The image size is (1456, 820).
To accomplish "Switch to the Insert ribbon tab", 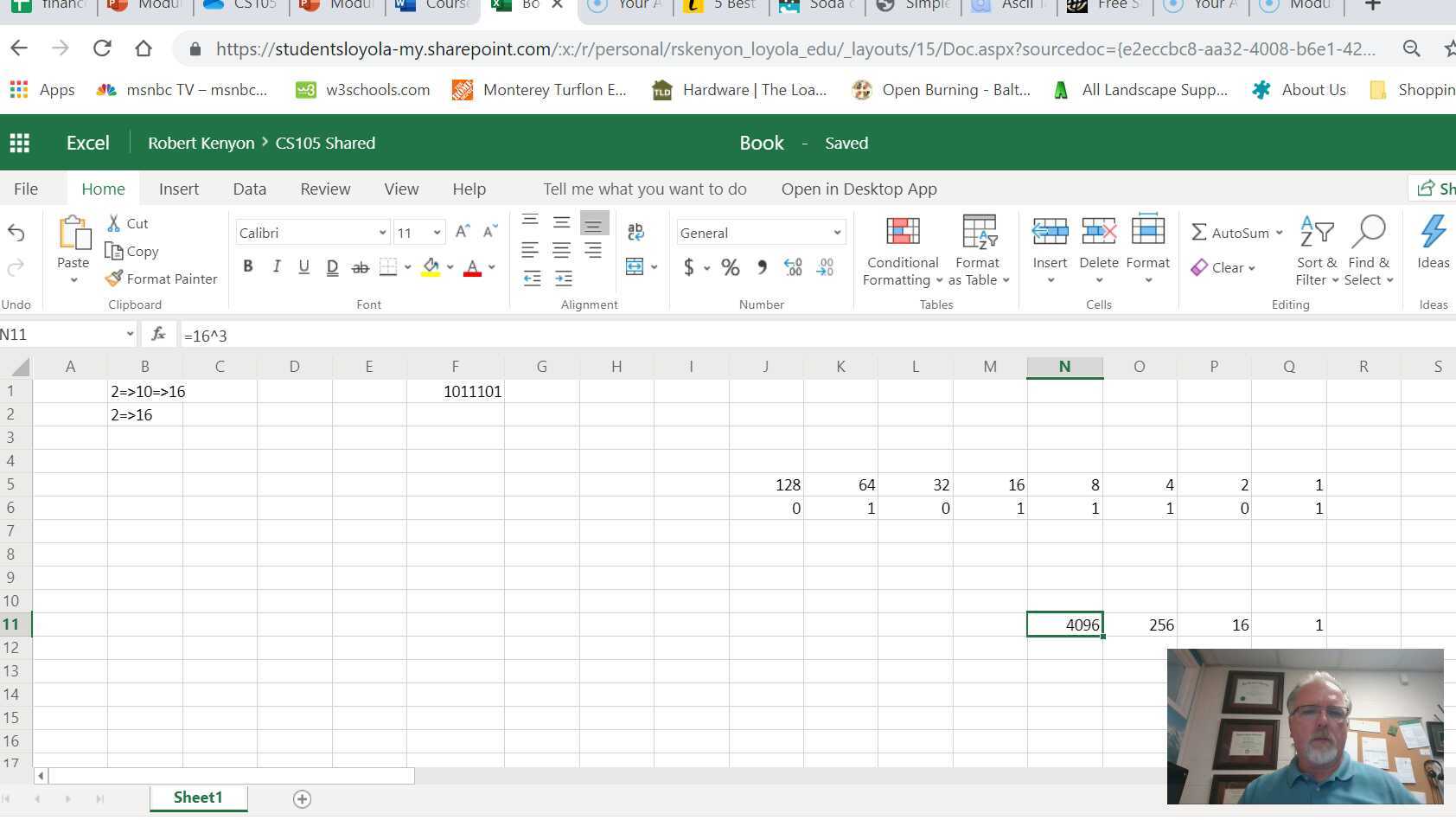I will coord(178,189).
